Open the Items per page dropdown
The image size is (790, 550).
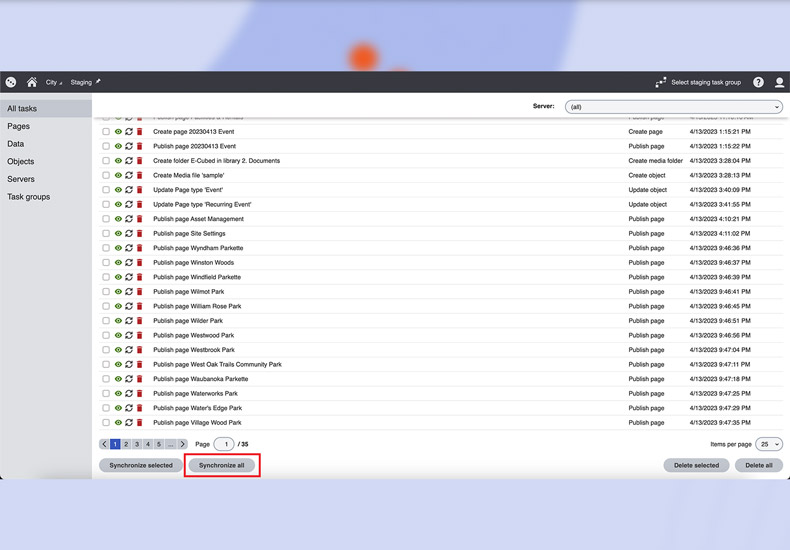(x=770, y=444)
